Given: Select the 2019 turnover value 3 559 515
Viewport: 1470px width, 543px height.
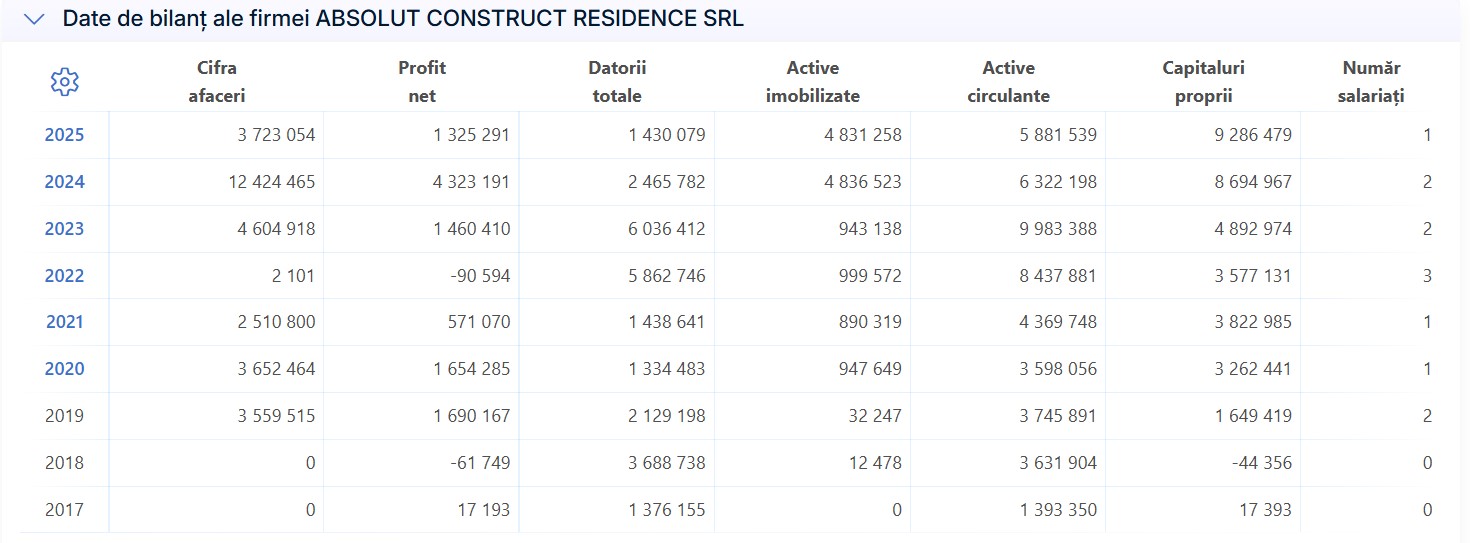Looking at the screenshot, I should (x=276, y=416).
